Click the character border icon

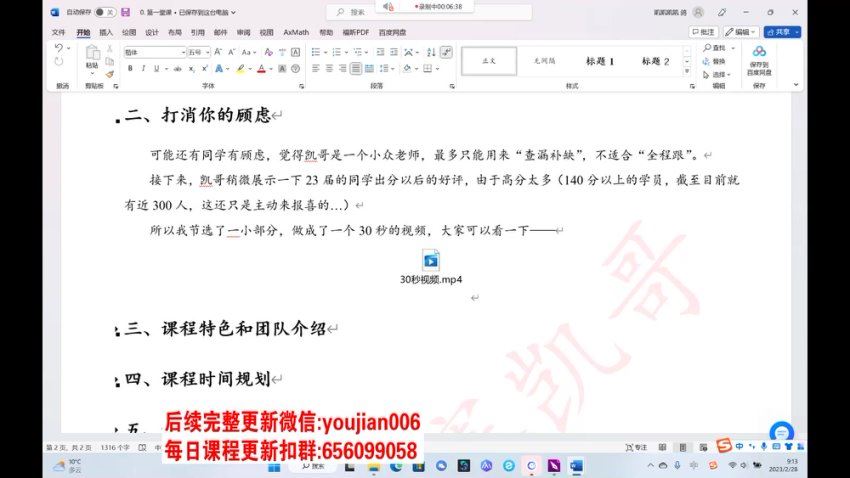(295, 52)
